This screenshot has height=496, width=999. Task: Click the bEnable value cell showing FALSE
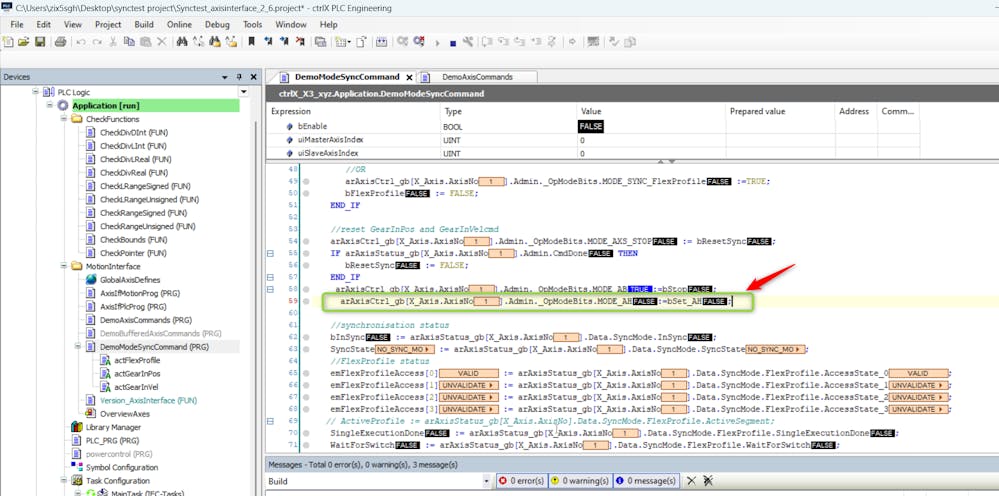[591, 127]
